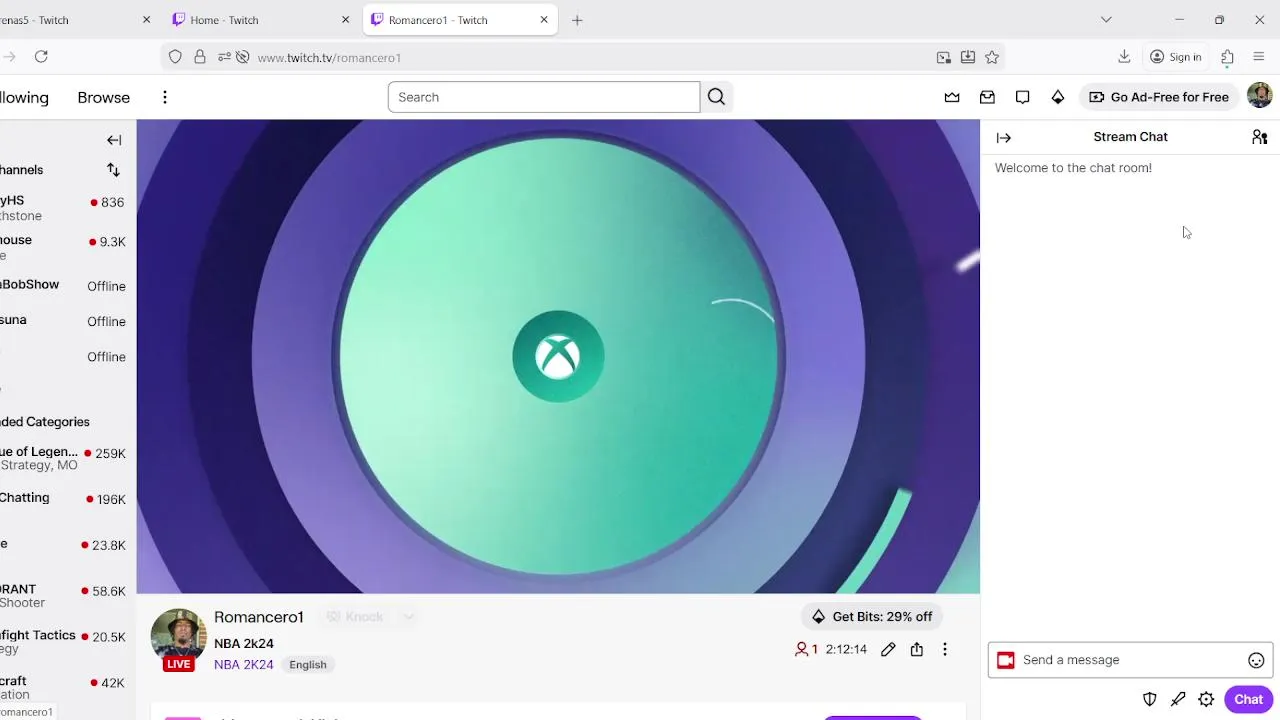
Task: Open the three-dot more menu beside Browse
Action: 165,97
